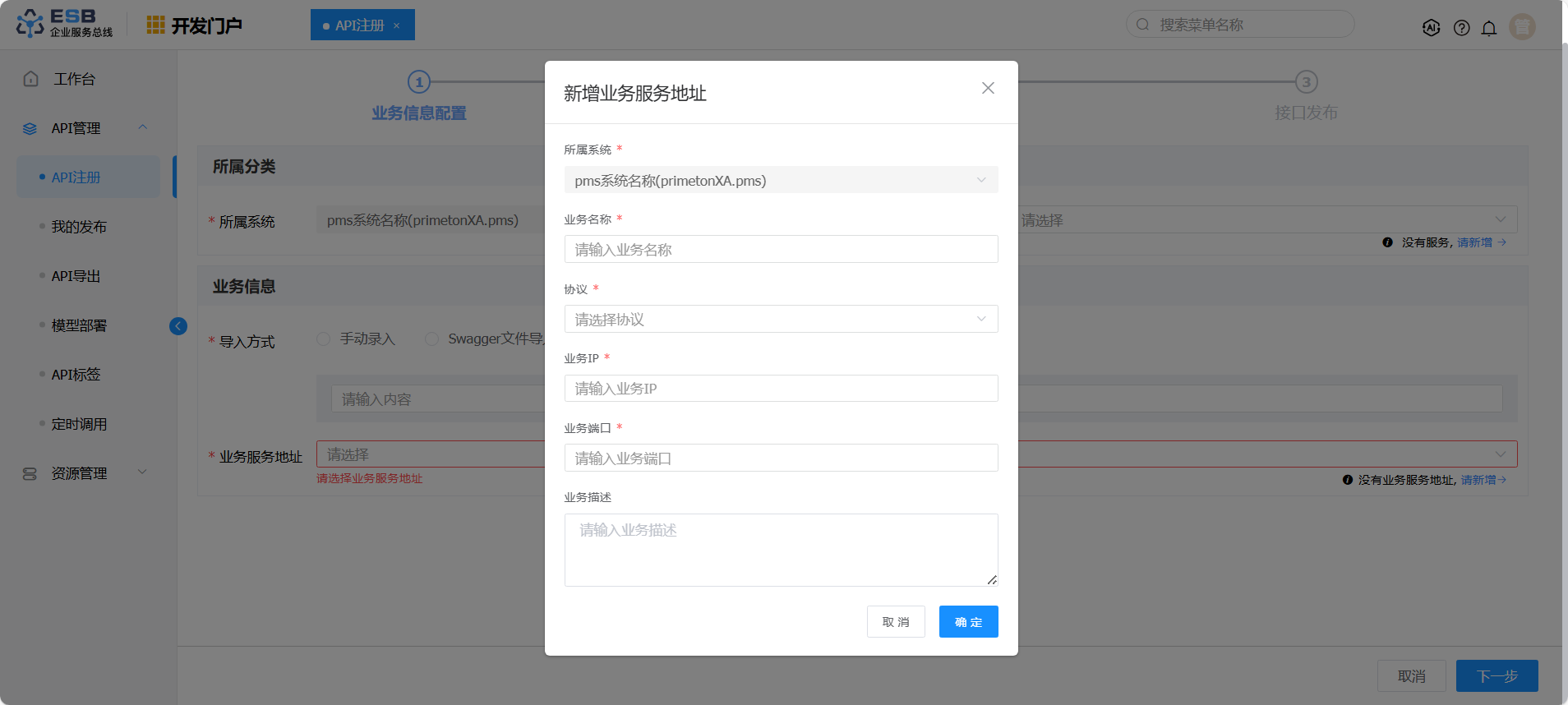Expand the 资源管理 menu
Screen dimensions: 1568x705
143,472
